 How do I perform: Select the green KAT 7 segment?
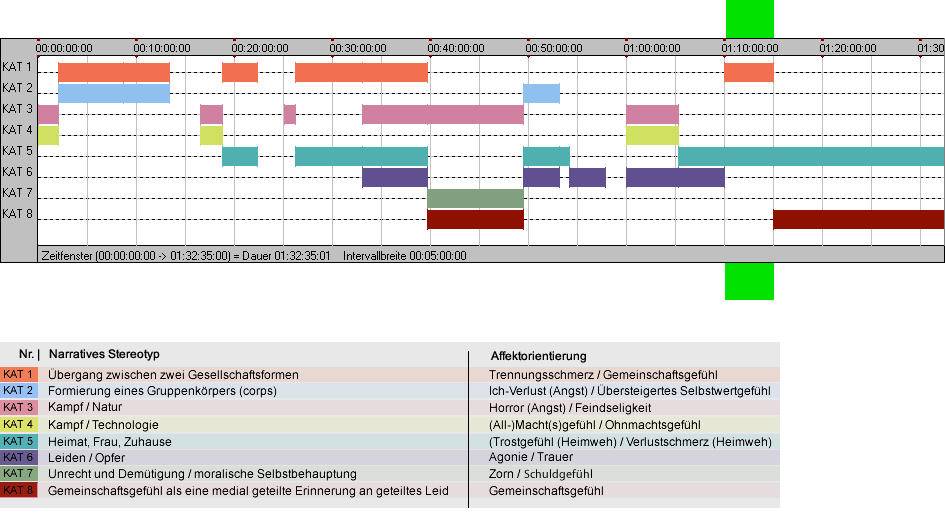coord(476,198)
